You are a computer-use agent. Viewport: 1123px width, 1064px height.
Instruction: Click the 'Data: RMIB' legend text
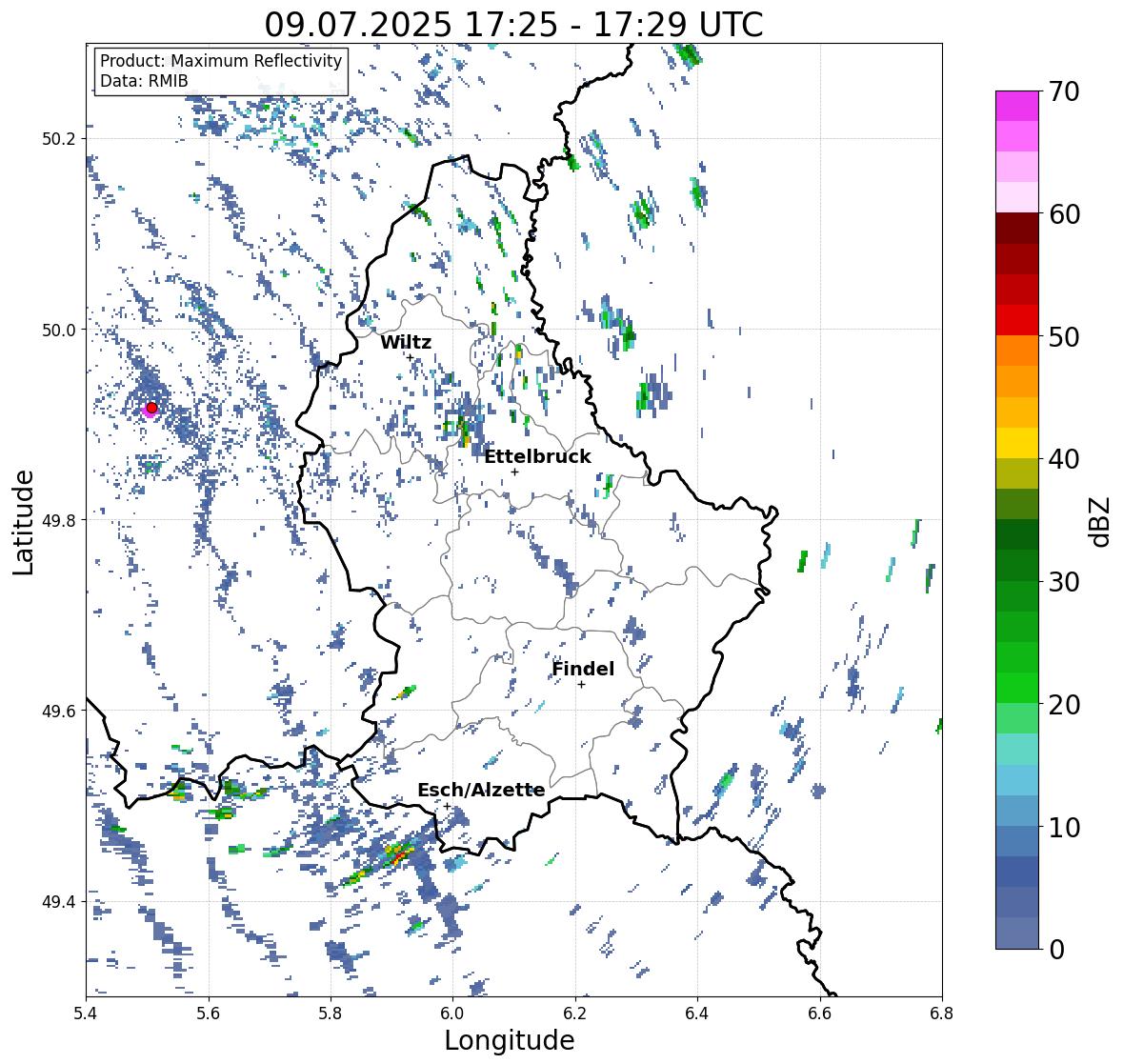[x=144, y=81]
